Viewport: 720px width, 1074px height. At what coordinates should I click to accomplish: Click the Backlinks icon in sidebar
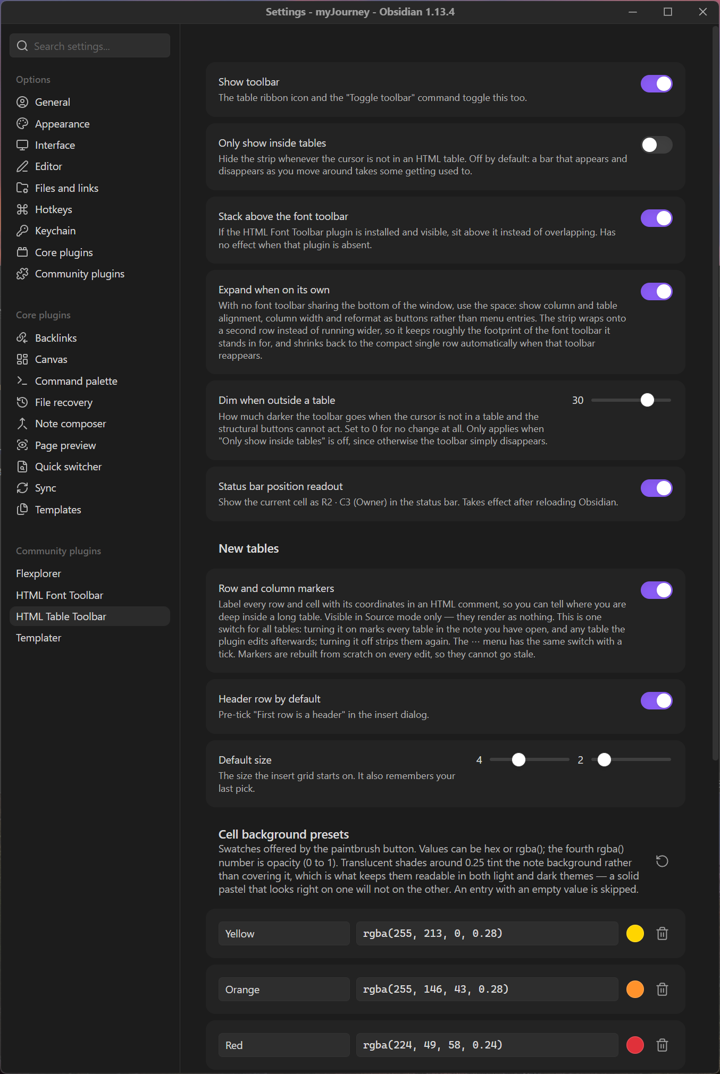tap(23, 338)
